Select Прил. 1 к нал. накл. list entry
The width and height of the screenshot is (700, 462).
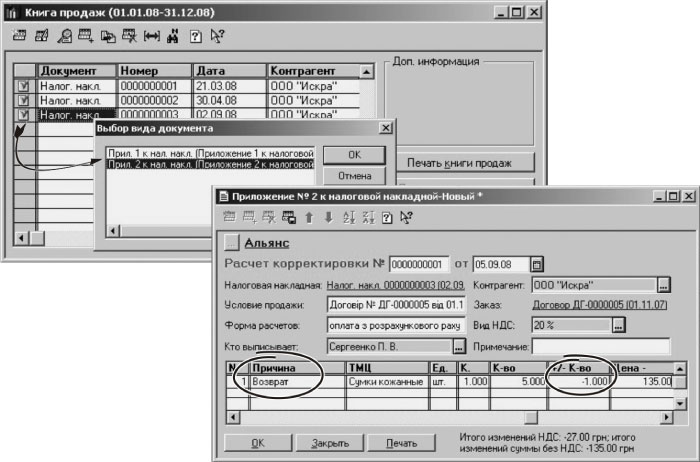211,151
